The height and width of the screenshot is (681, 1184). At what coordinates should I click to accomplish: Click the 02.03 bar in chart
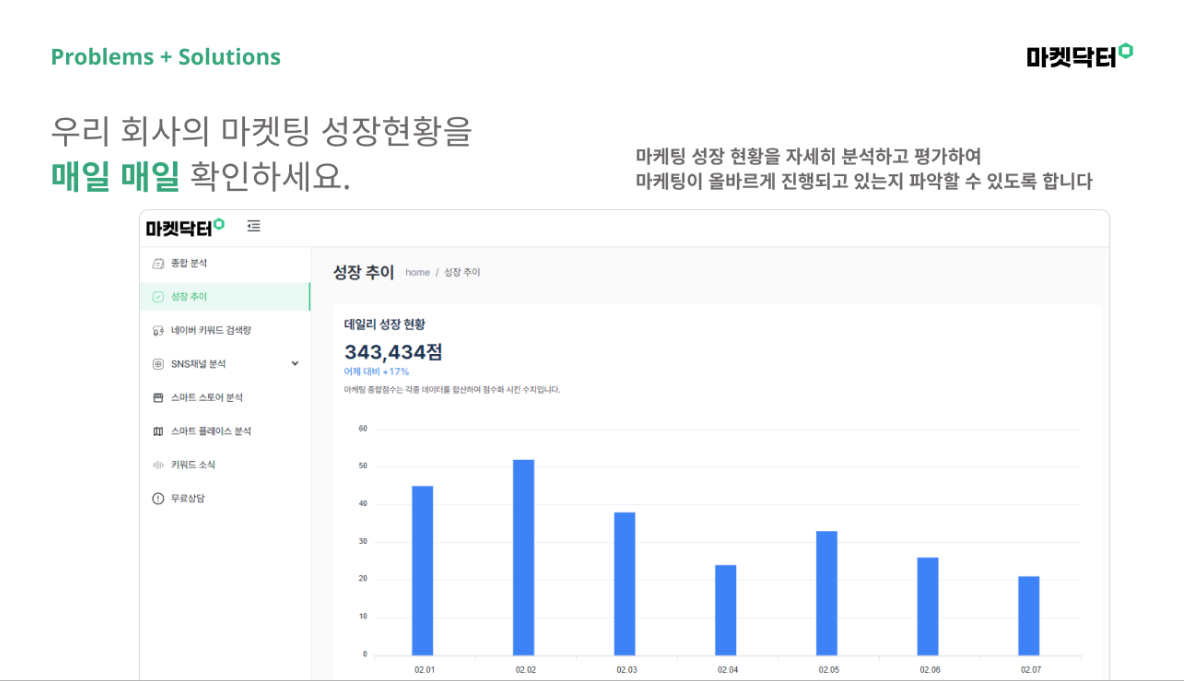coord(624,584)
